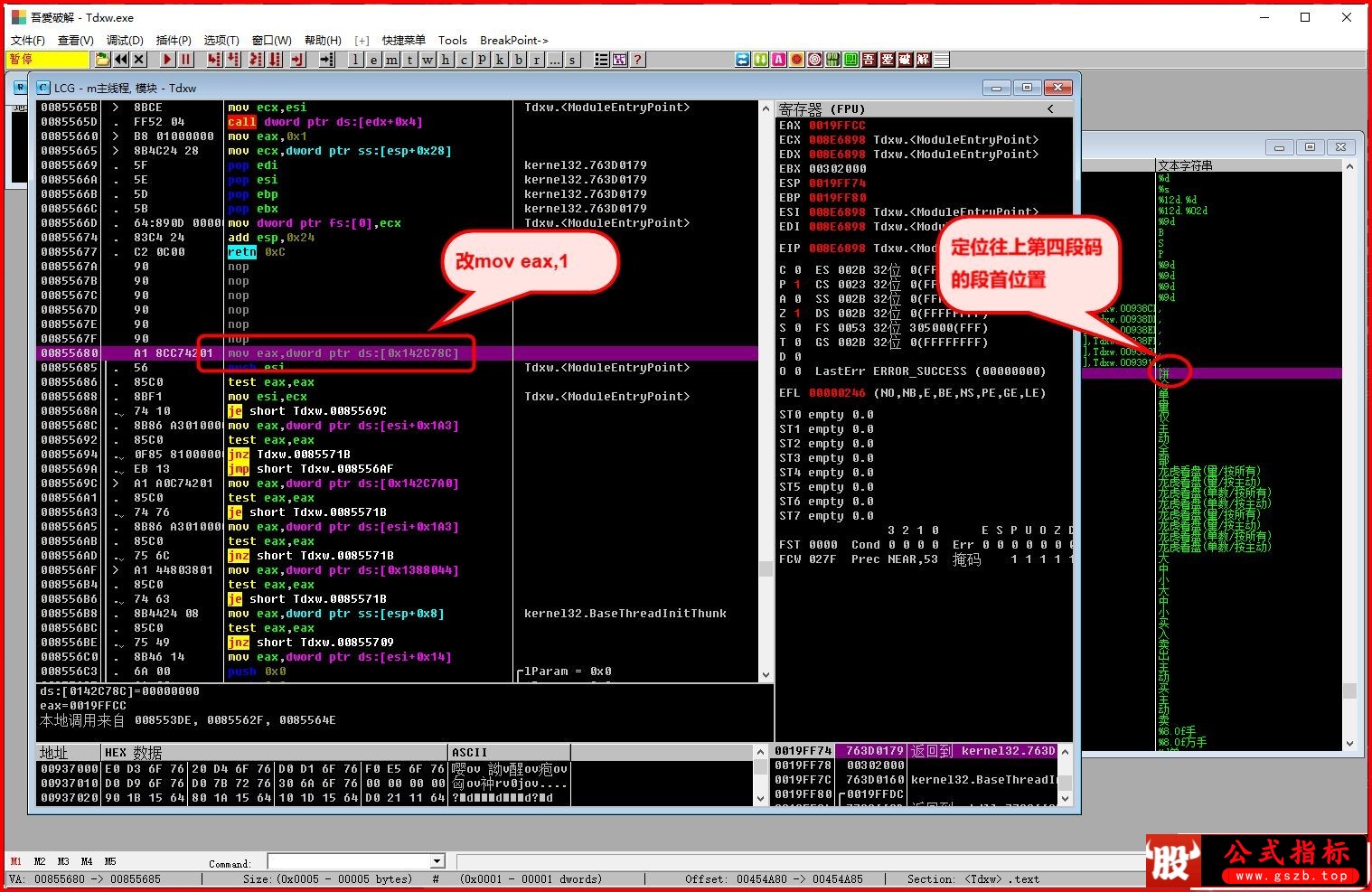Close the debugged program with the X icon

[139, 60]
